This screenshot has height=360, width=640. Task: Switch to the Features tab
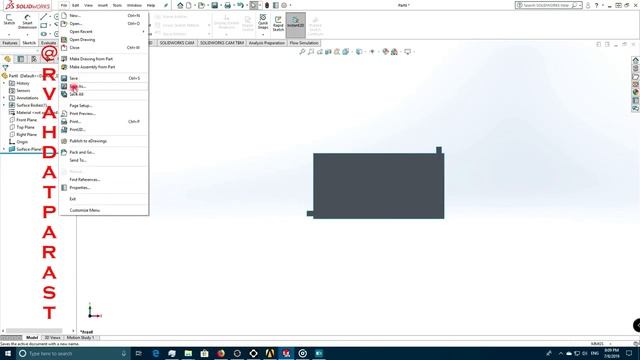click(x=10, y=43)
